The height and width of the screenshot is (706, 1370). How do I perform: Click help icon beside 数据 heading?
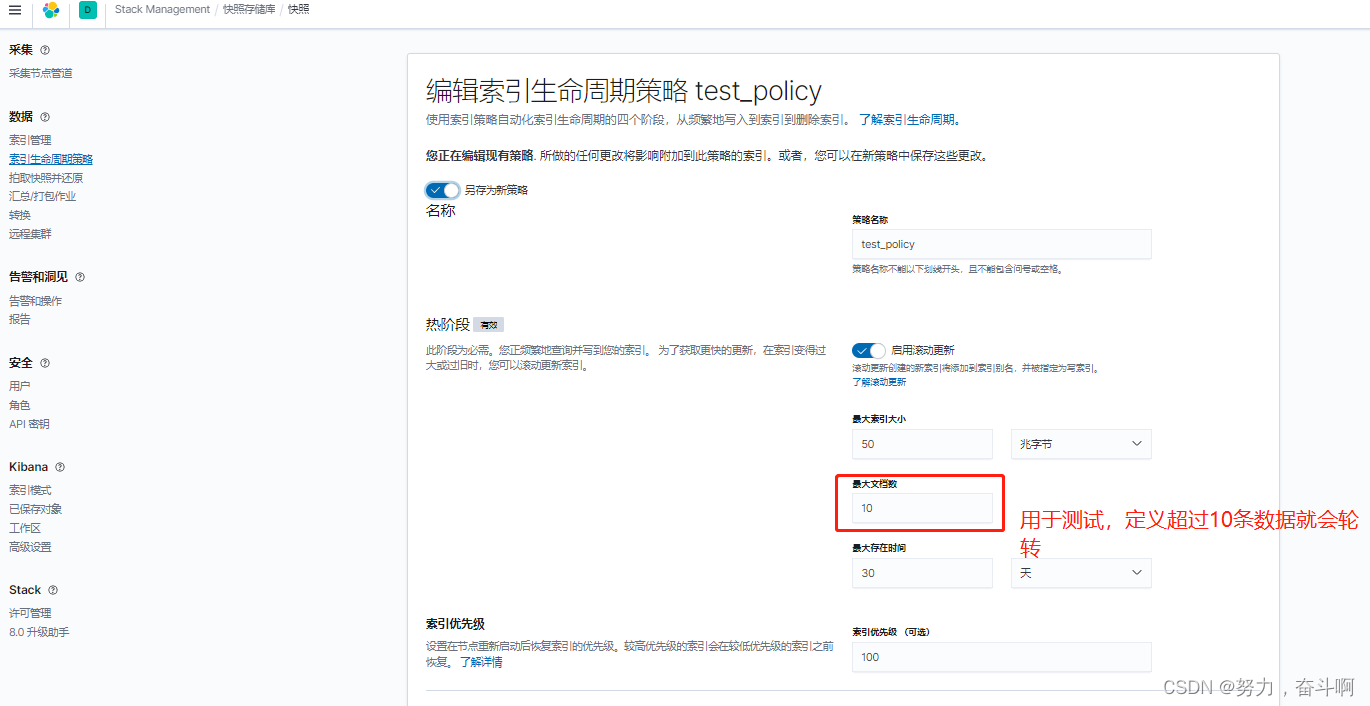45,117
